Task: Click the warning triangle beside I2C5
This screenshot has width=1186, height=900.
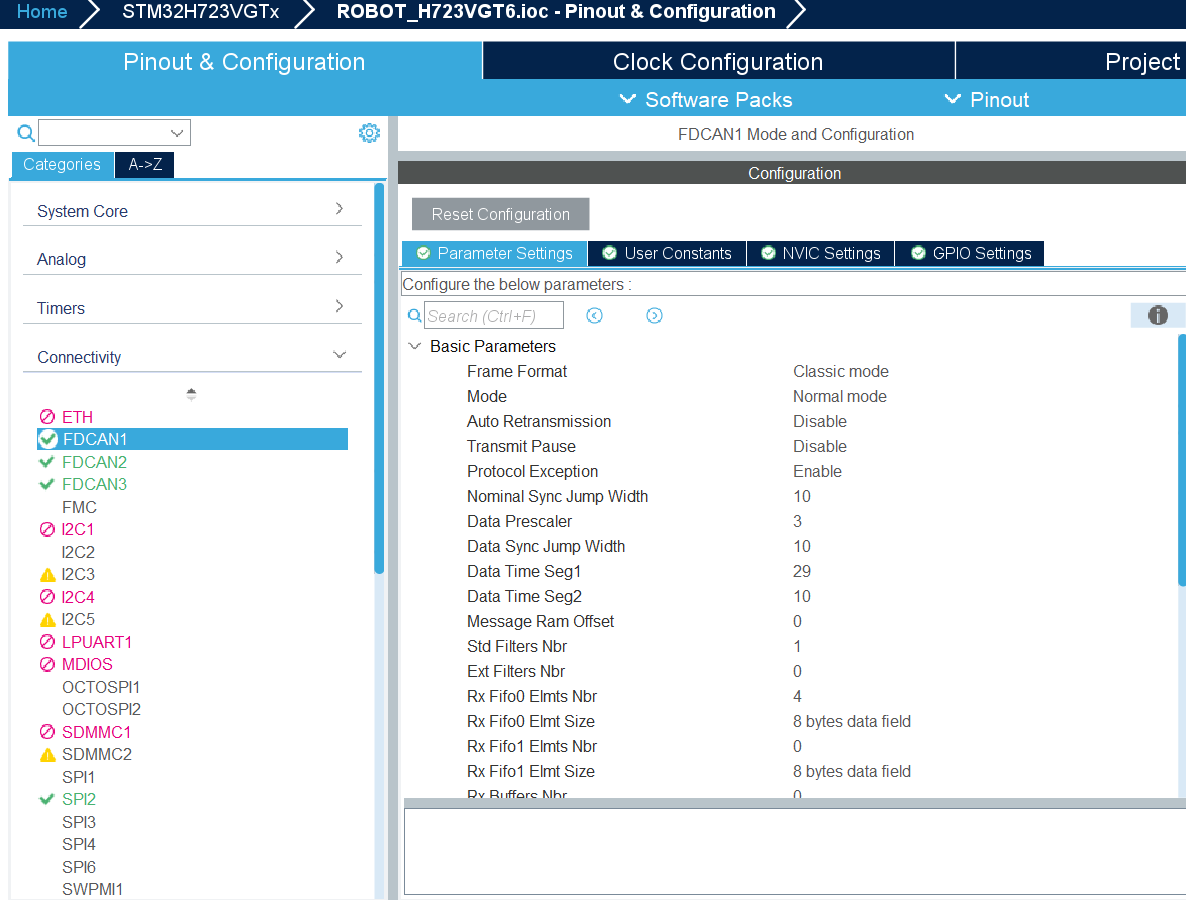Action: pos(47,620)
